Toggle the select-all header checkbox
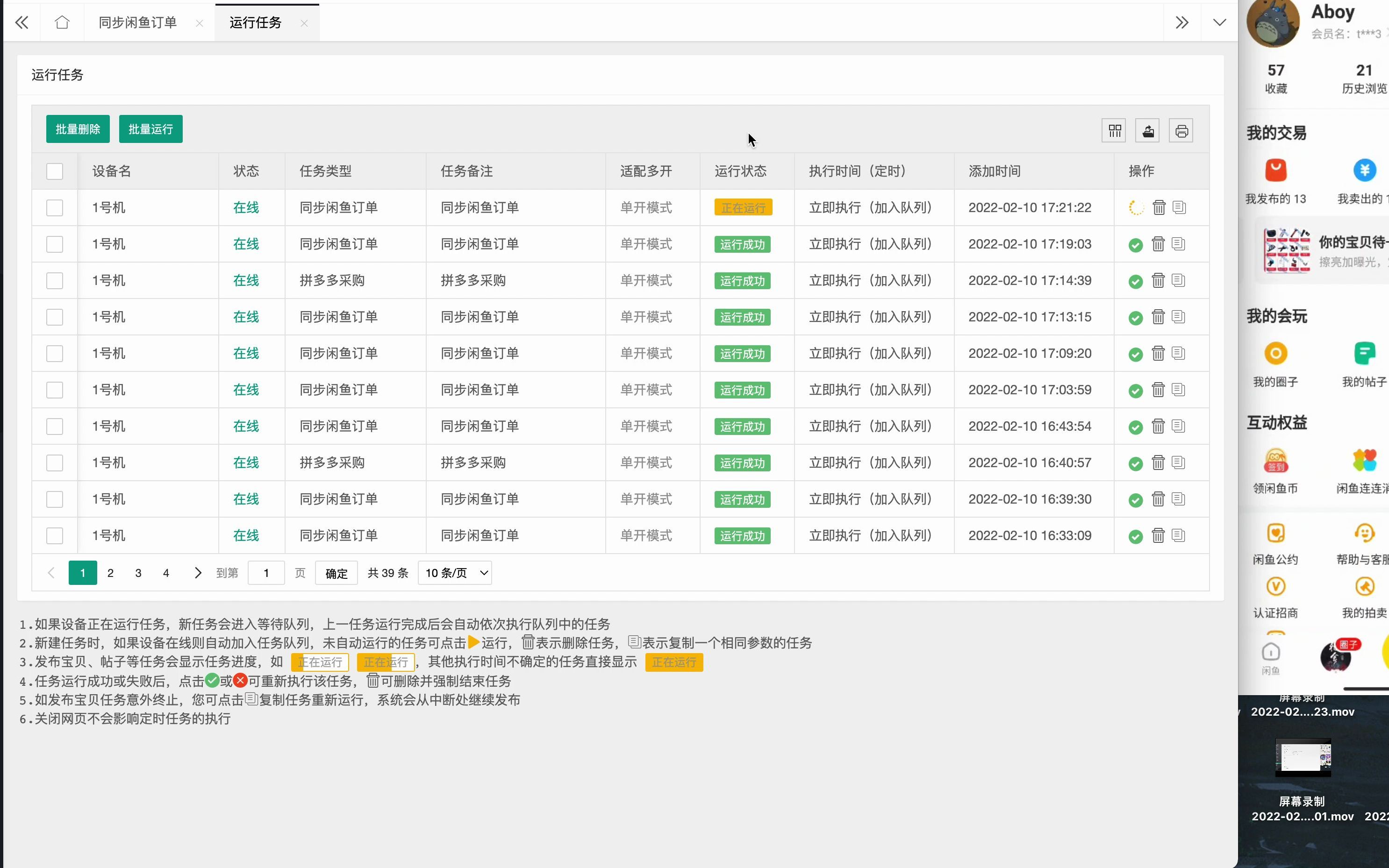1389x868 pixels. [55, 171]
